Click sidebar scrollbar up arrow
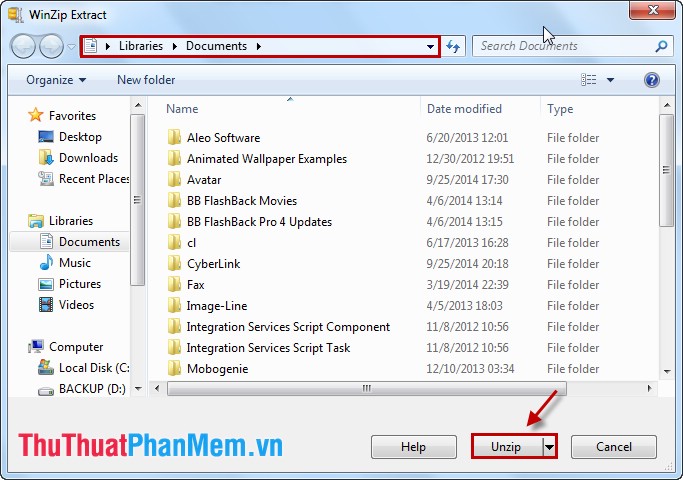The image size is (683, 480). pyautogui.click(x=138, y=105)
